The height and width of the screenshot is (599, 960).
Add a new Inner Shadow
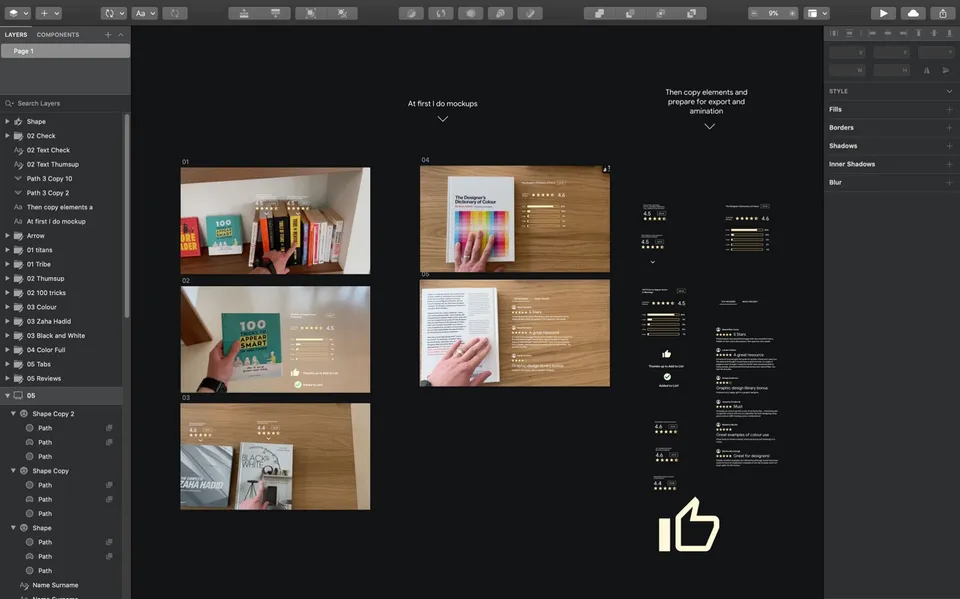coord(949,164)
